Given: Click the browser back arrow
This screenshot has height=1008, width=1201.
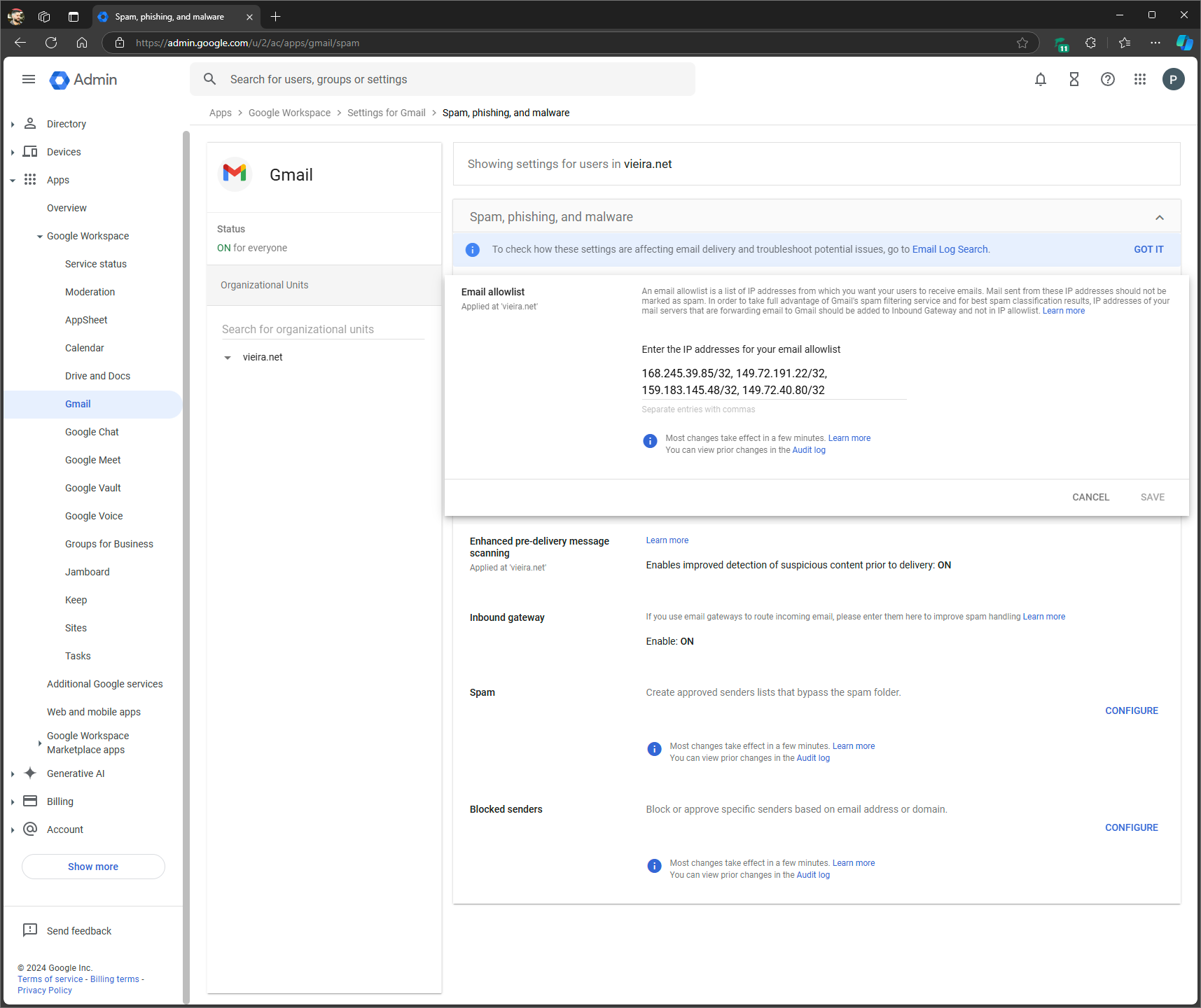Looking at the screenshot, I should (x=20, y=43).
